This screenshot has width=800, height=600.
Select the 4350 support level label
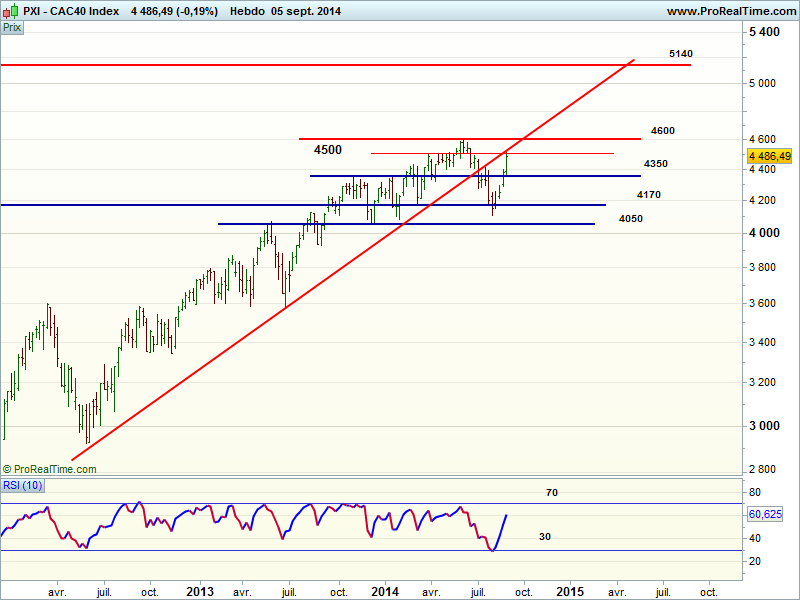(656, 163)
